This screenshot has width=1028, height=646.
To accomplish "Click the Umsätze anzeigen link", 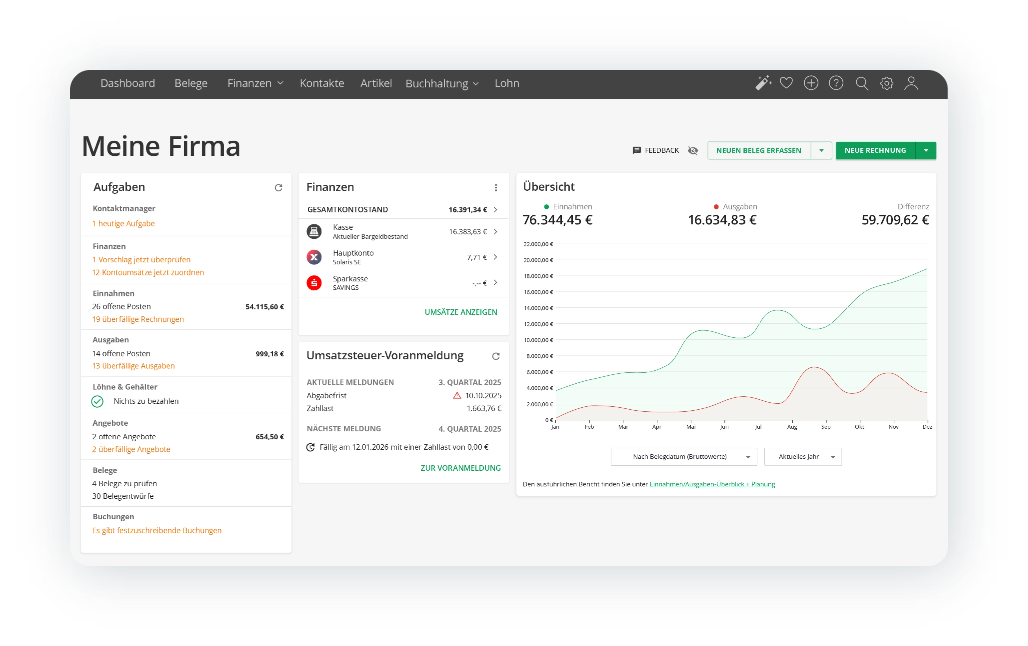I will [460, 312].
